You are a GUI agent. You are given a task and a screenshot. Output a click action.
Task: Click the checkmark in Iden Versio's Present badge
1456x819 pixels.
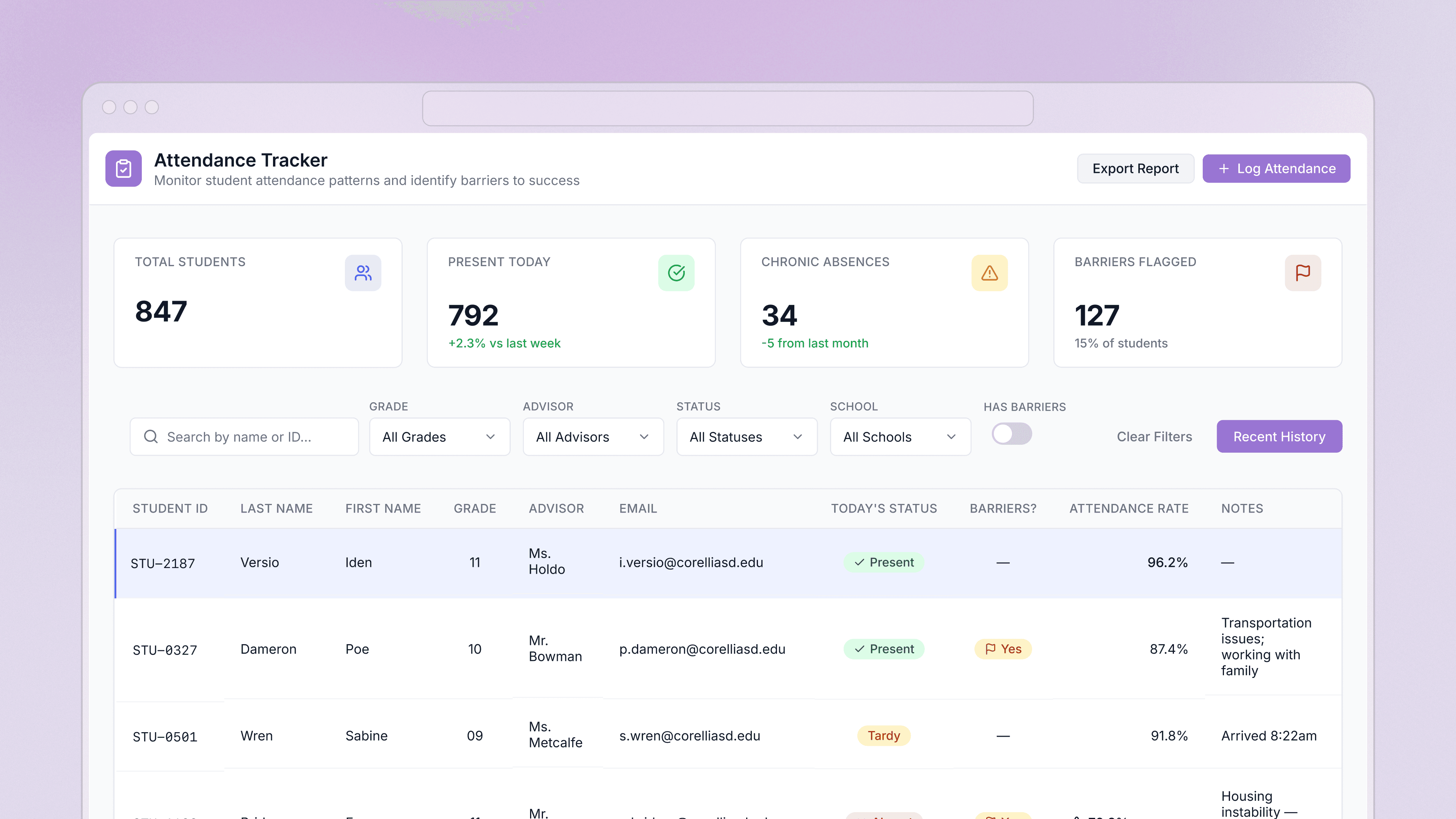(x=859, y=562)
